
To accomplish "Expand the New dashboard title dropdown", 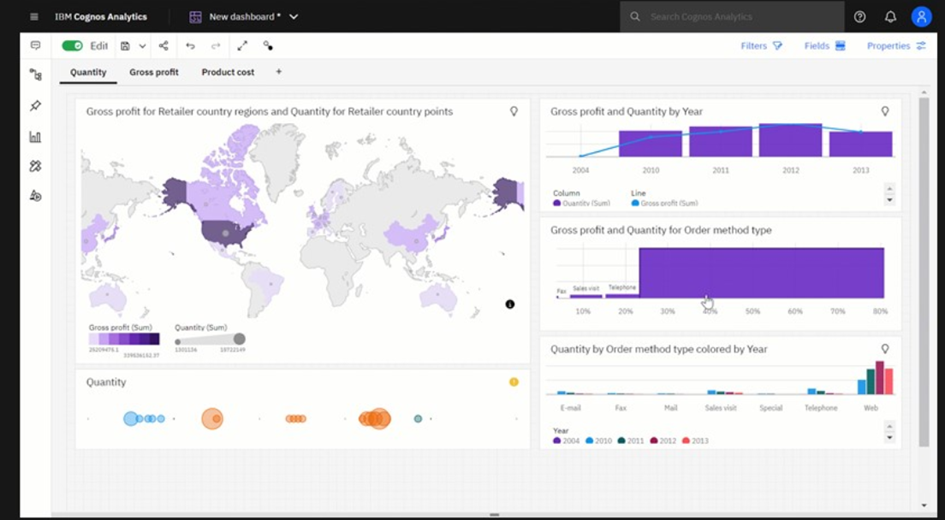I will point(294,17).
